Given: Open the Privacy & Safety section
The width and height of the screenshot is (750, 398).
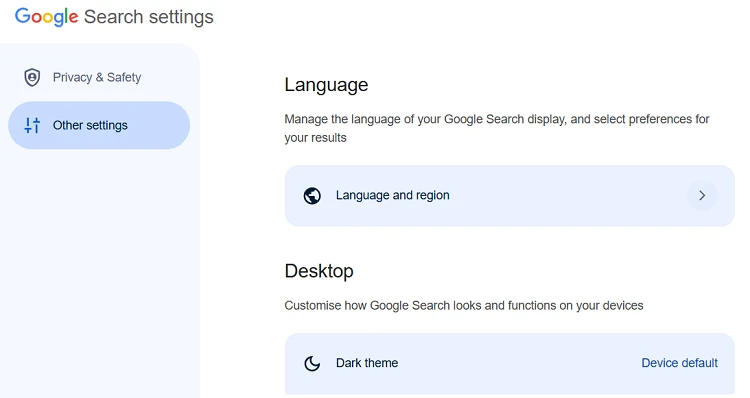Looking at the screenshot, I should pyautogui.click(x=99, y=77).
